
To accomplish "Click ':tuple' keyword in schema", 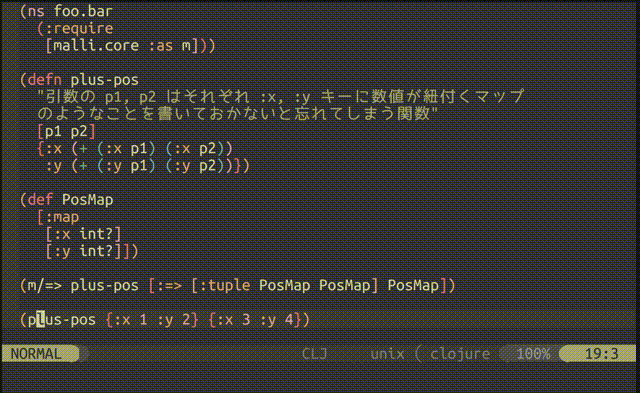I will [x=224, y=285].
